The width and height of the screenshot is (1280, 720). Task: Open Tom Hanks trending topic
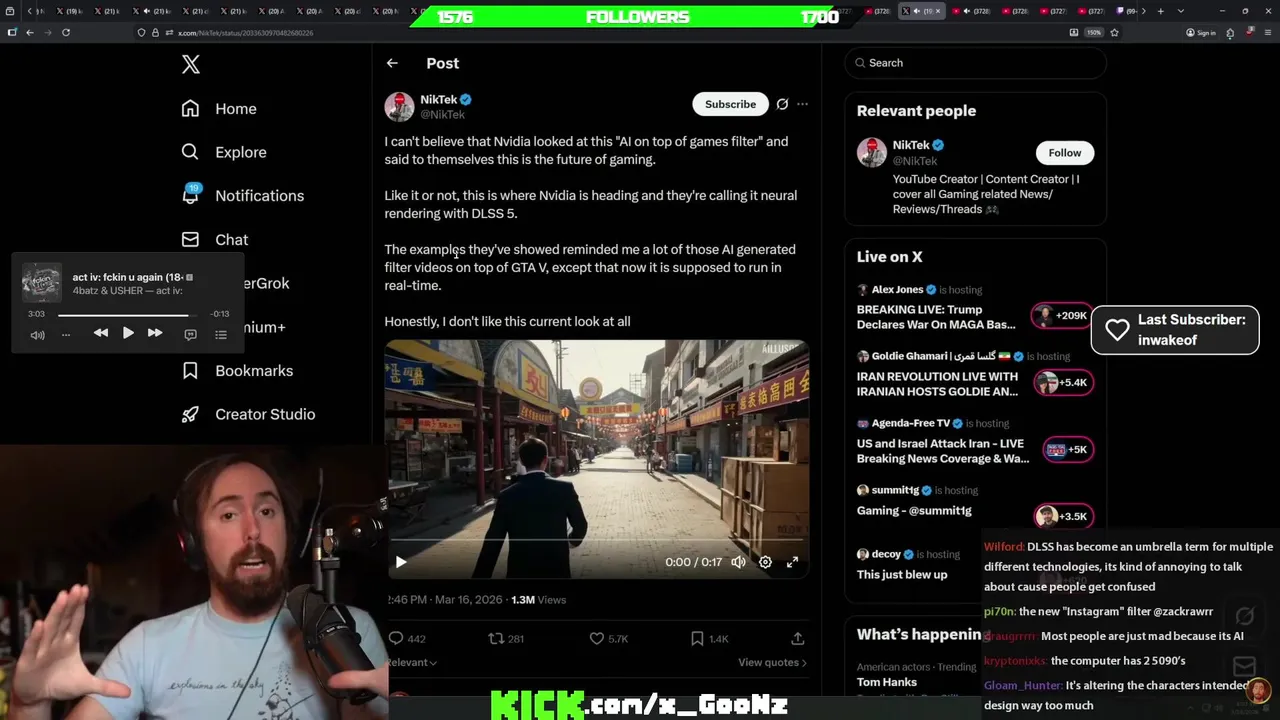(887, 682)
